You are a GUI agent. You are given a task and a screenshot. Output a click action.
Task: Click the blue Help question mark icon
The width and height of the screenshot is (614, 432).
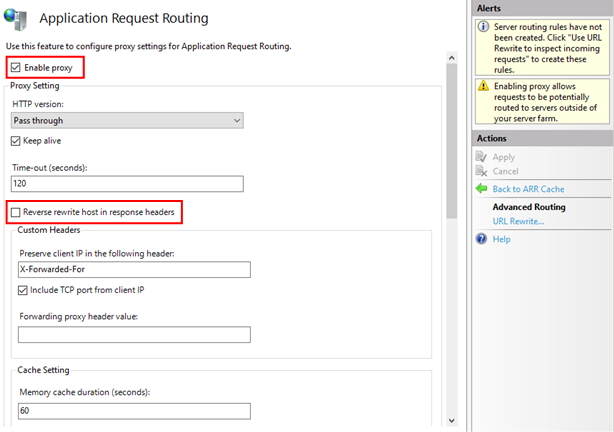481,239
